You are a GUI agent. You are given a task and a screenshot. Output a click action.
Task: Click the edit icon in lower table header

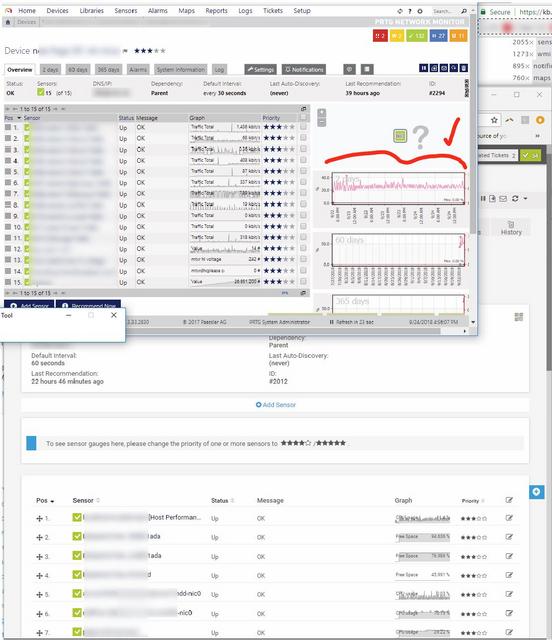509,500
